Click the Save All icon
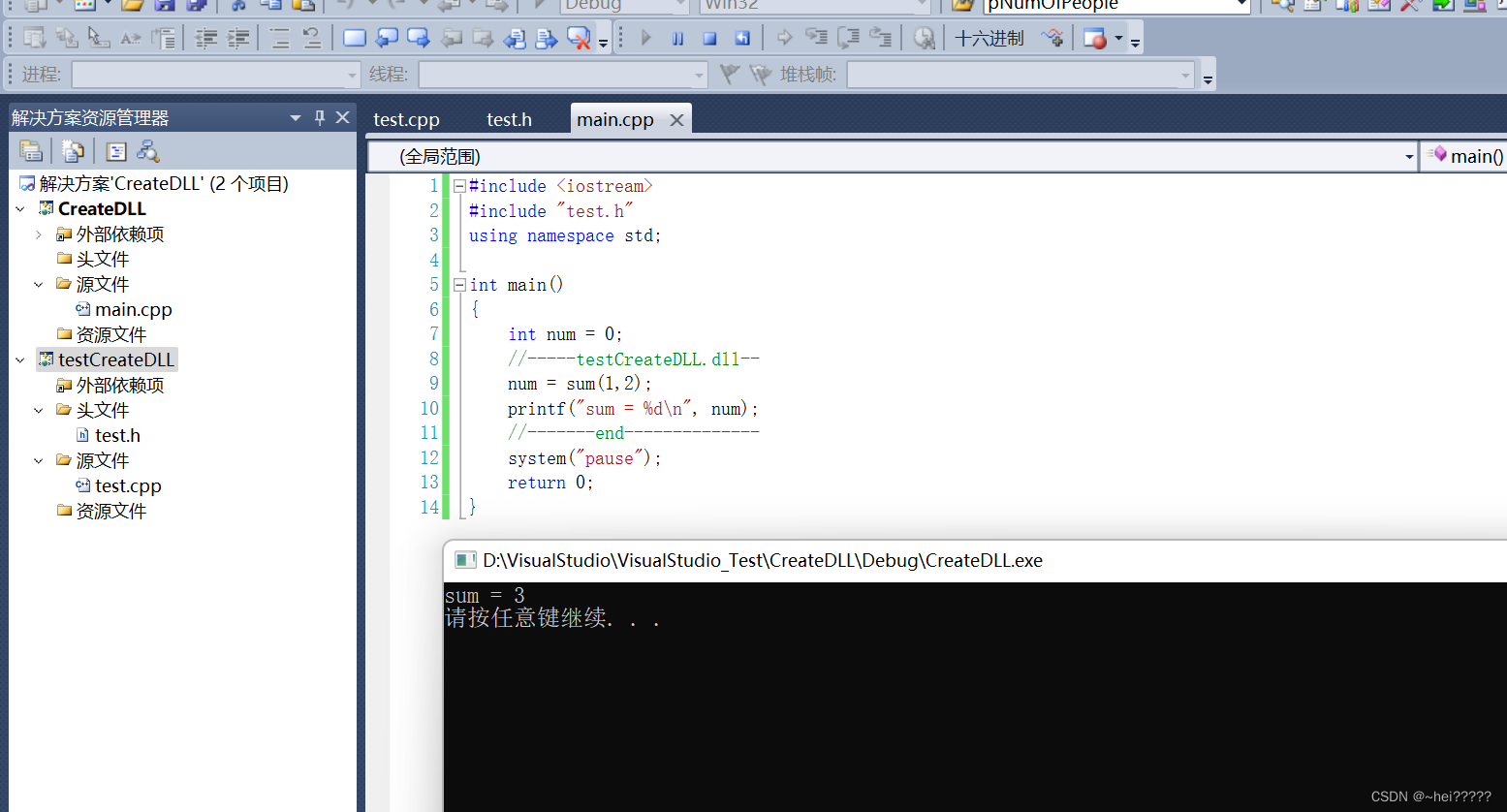This screenshot has width=1507, height=812. (x=197, y=7)
